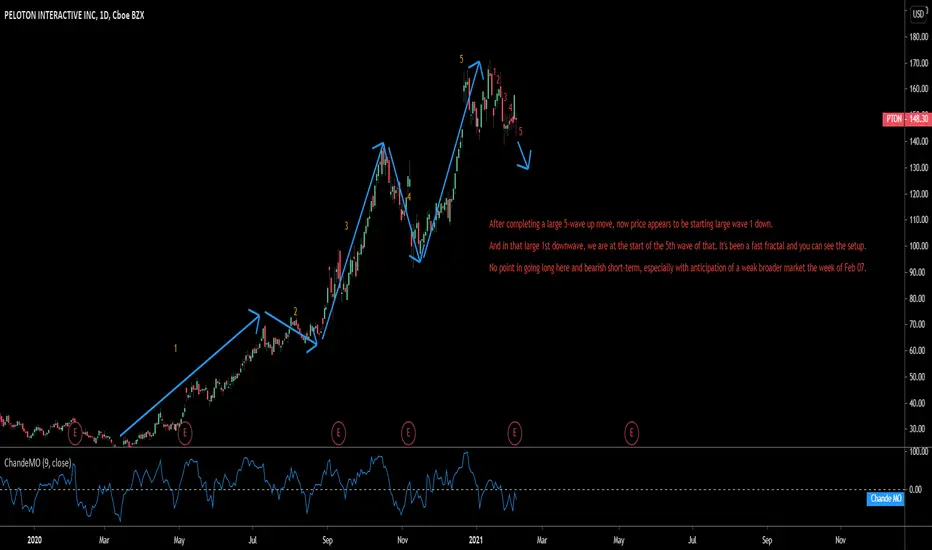Click the 140.00 price axis label

(x=918, y=142)
